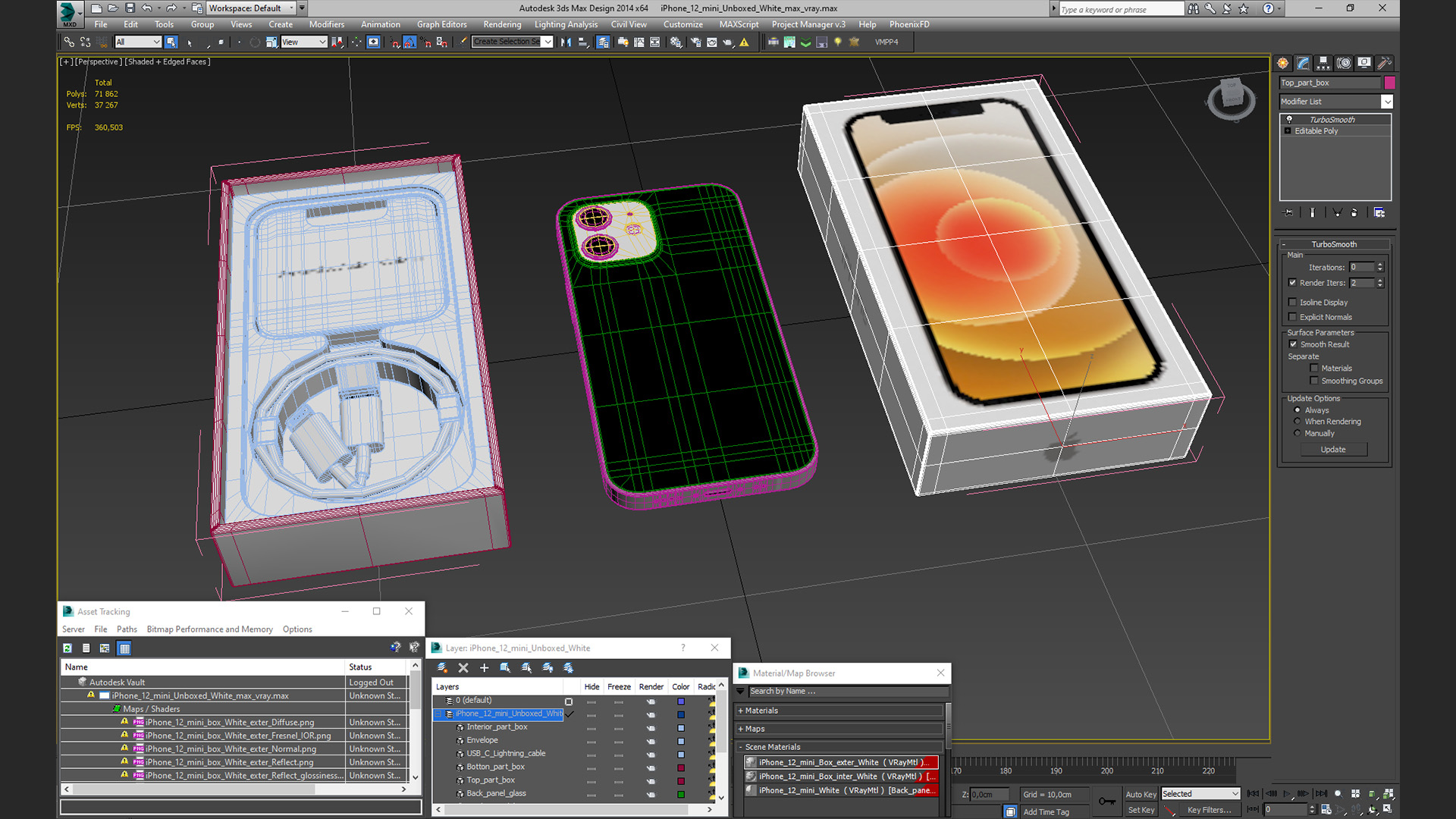Viewport: 1456px width, 819px height.
Task: Click the Update button in TurboSmooth
Action: coord(1333,450)
